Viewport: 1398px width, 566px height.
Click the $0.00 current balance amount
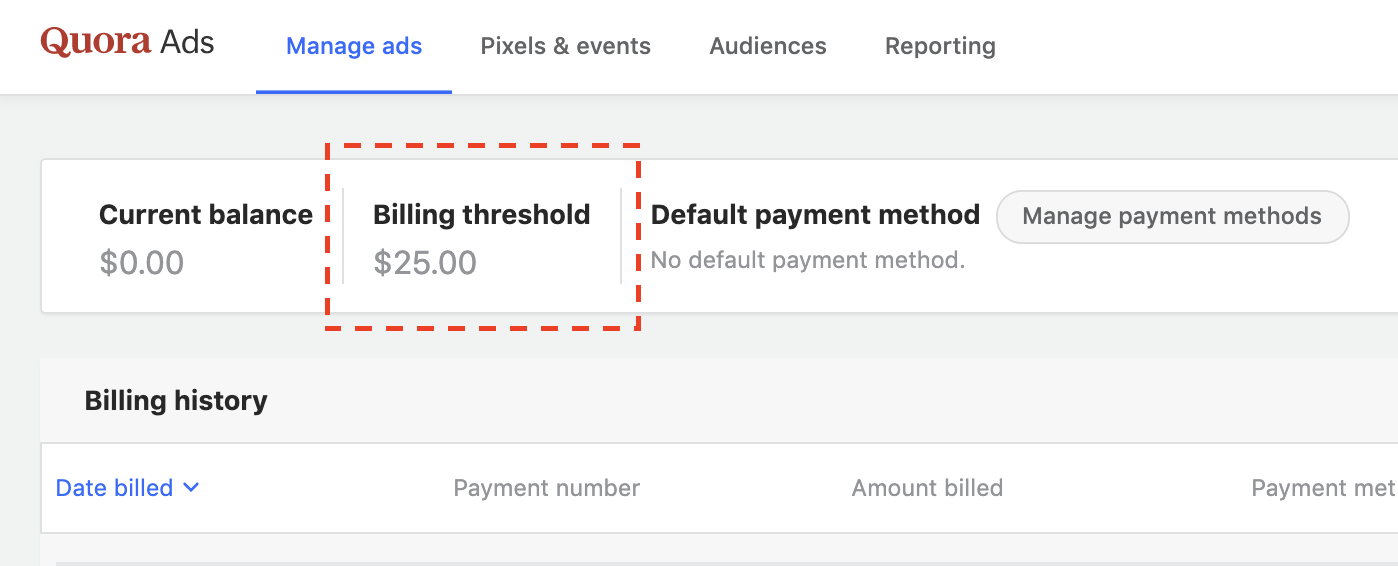(x=142, y=263)
